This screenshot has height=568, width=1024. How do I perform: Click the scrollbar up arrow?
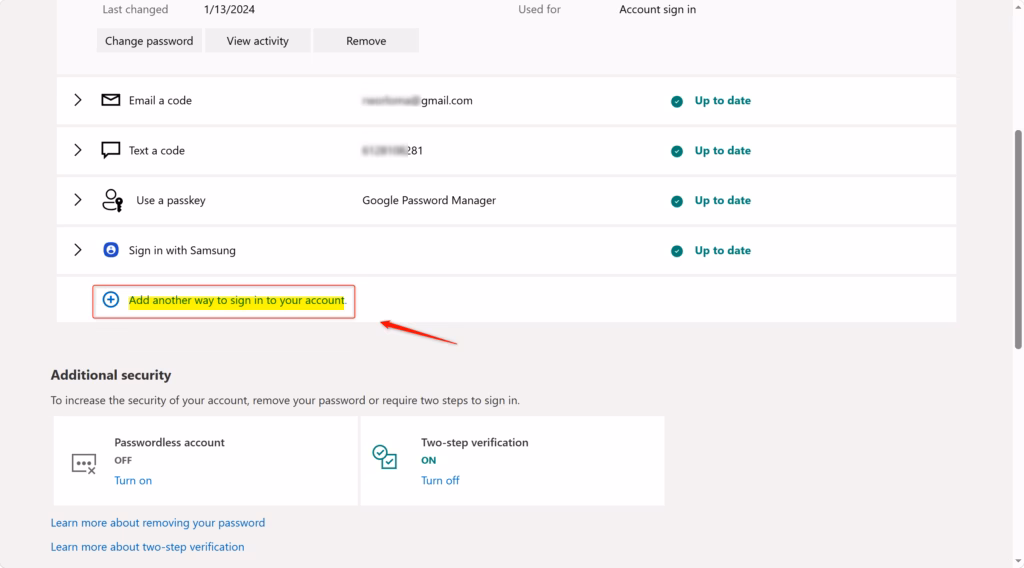point(1017,5)
